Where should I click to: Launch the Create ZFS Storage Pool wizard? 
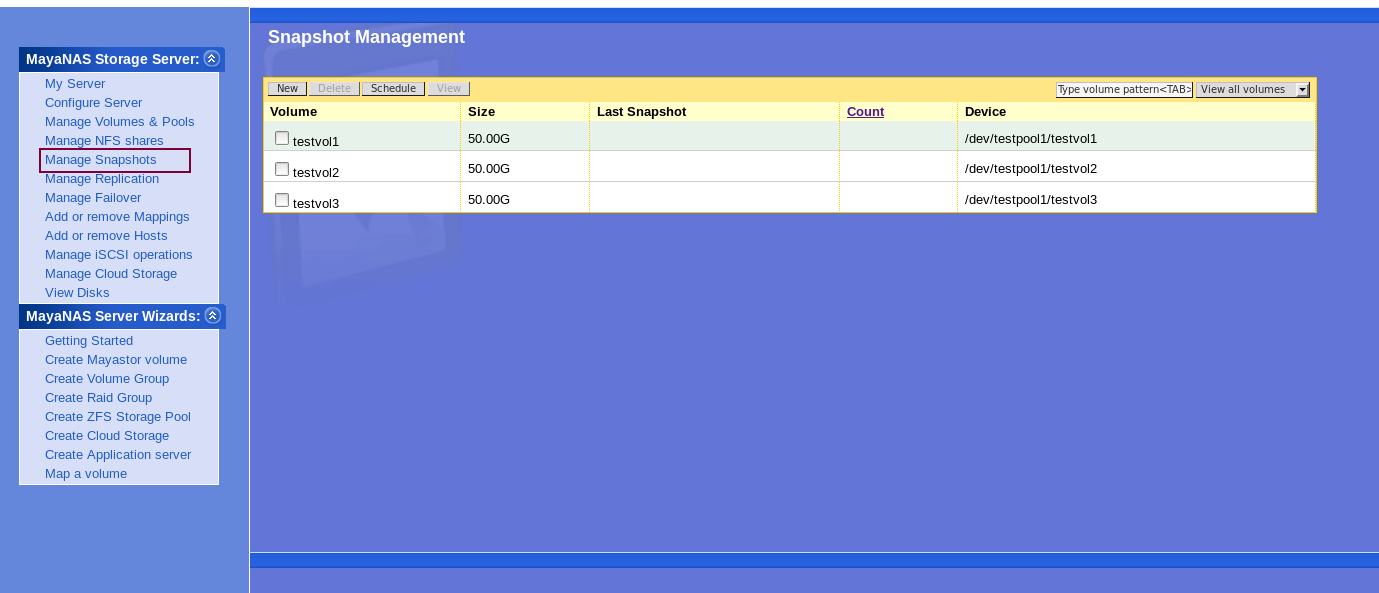coord(117,417)
